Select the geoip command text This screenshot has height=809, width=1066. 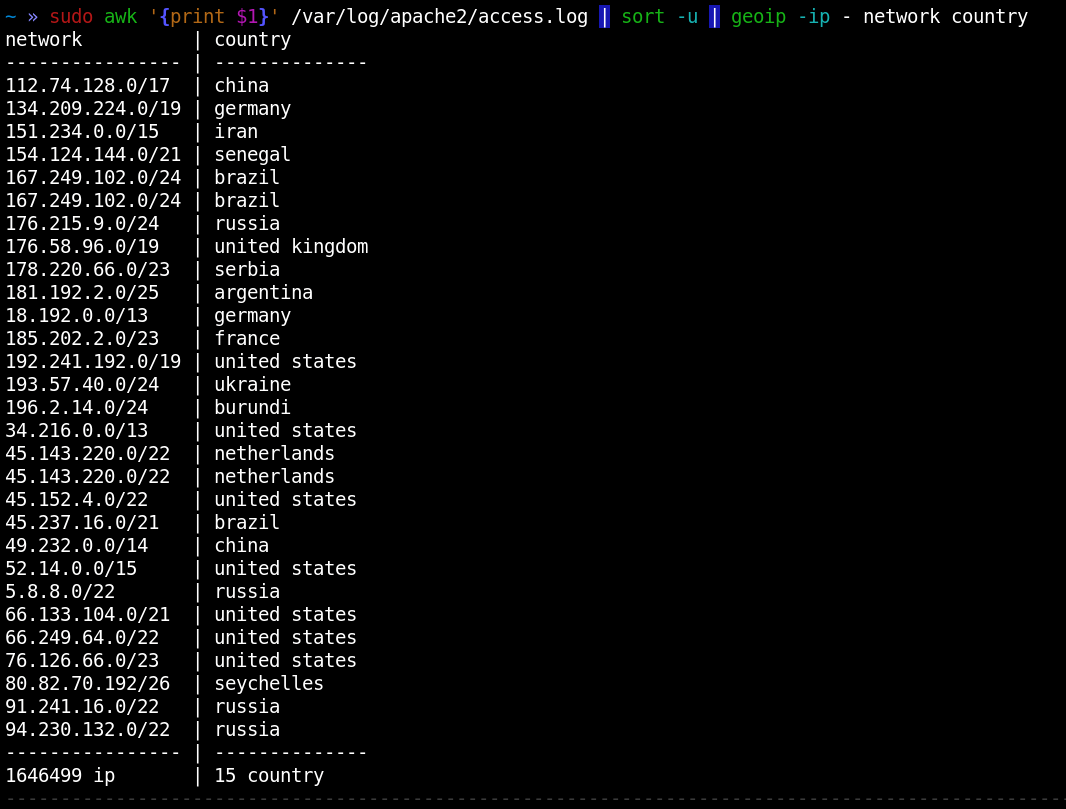(759, 16)
